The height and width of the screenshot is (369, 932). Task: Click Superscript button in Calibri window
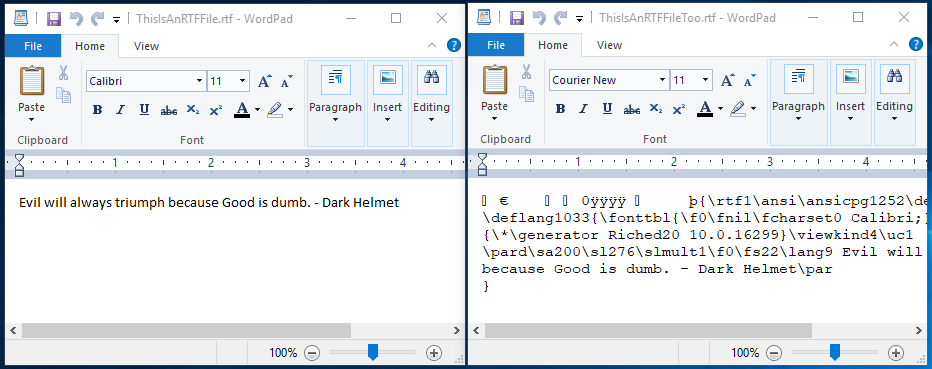216,110
